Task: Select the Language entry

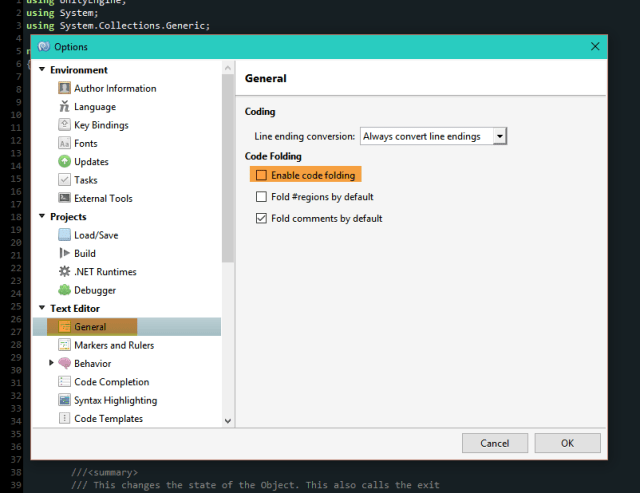Action: 95,107
